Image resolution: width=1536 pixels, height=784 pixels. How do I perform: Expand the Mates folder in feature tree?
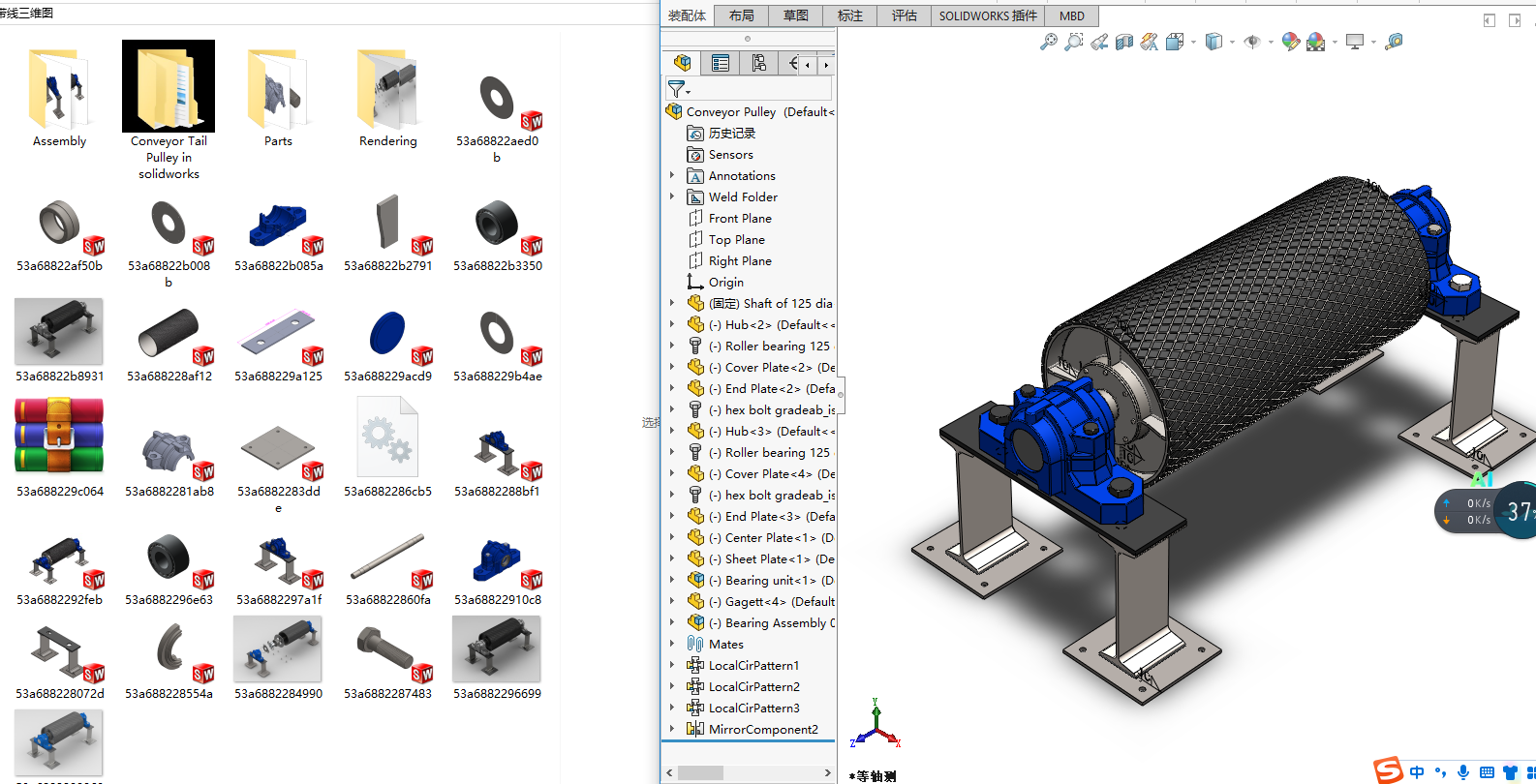point(672,644)
